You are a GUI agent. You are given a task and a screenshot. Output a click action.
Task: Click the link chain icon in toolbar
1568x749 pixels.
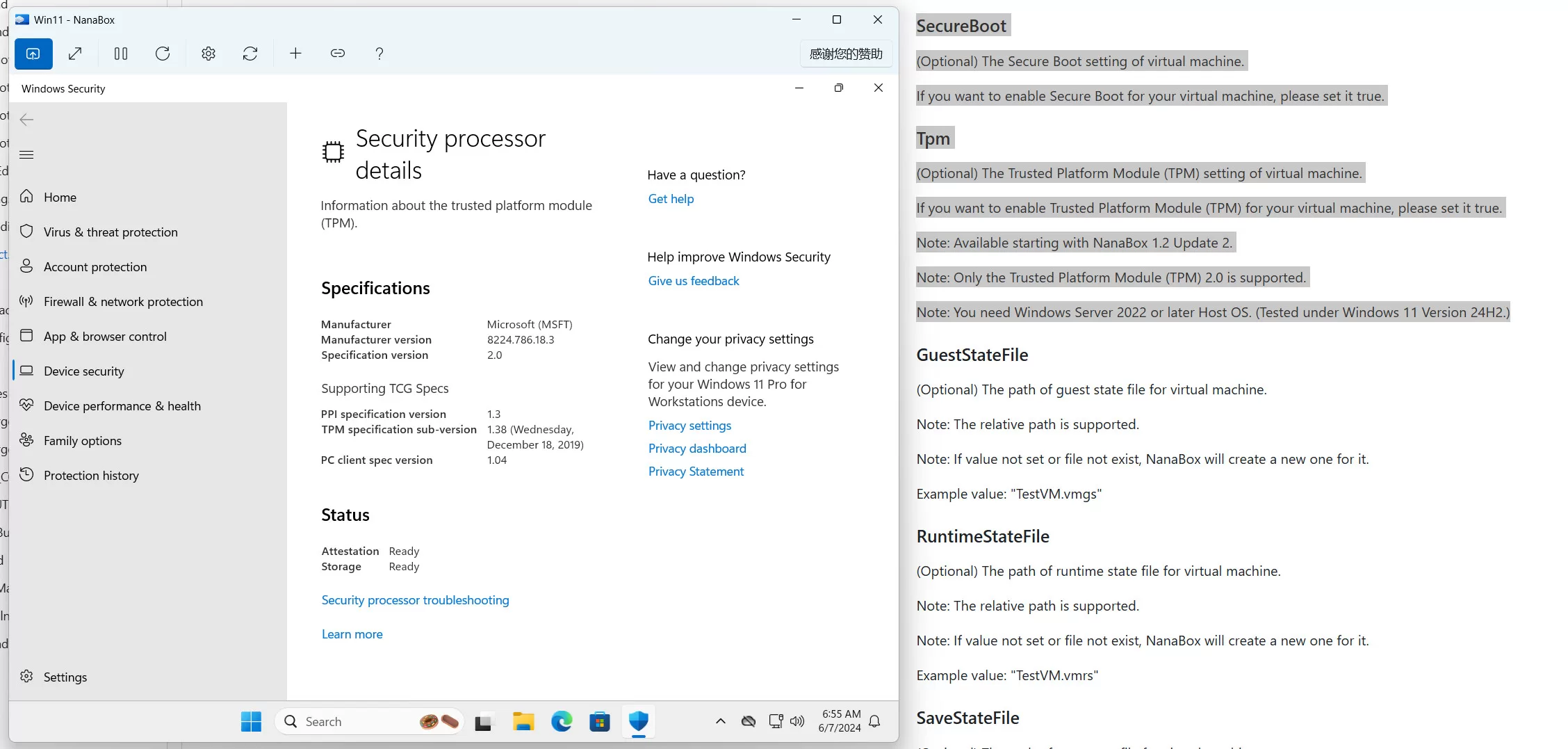coord(338,54)
